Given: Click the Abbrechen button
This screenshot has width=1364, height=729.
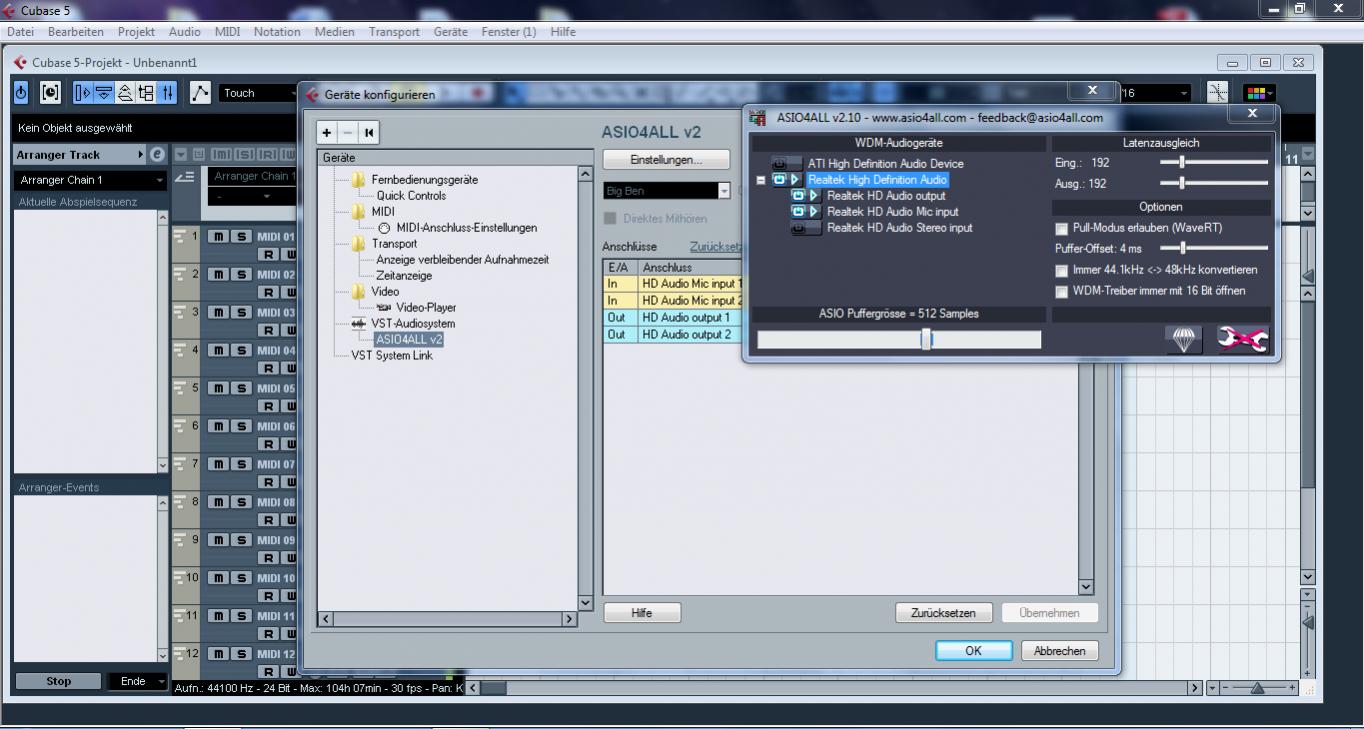Looking at the screenshot, I should [1059, 650].
